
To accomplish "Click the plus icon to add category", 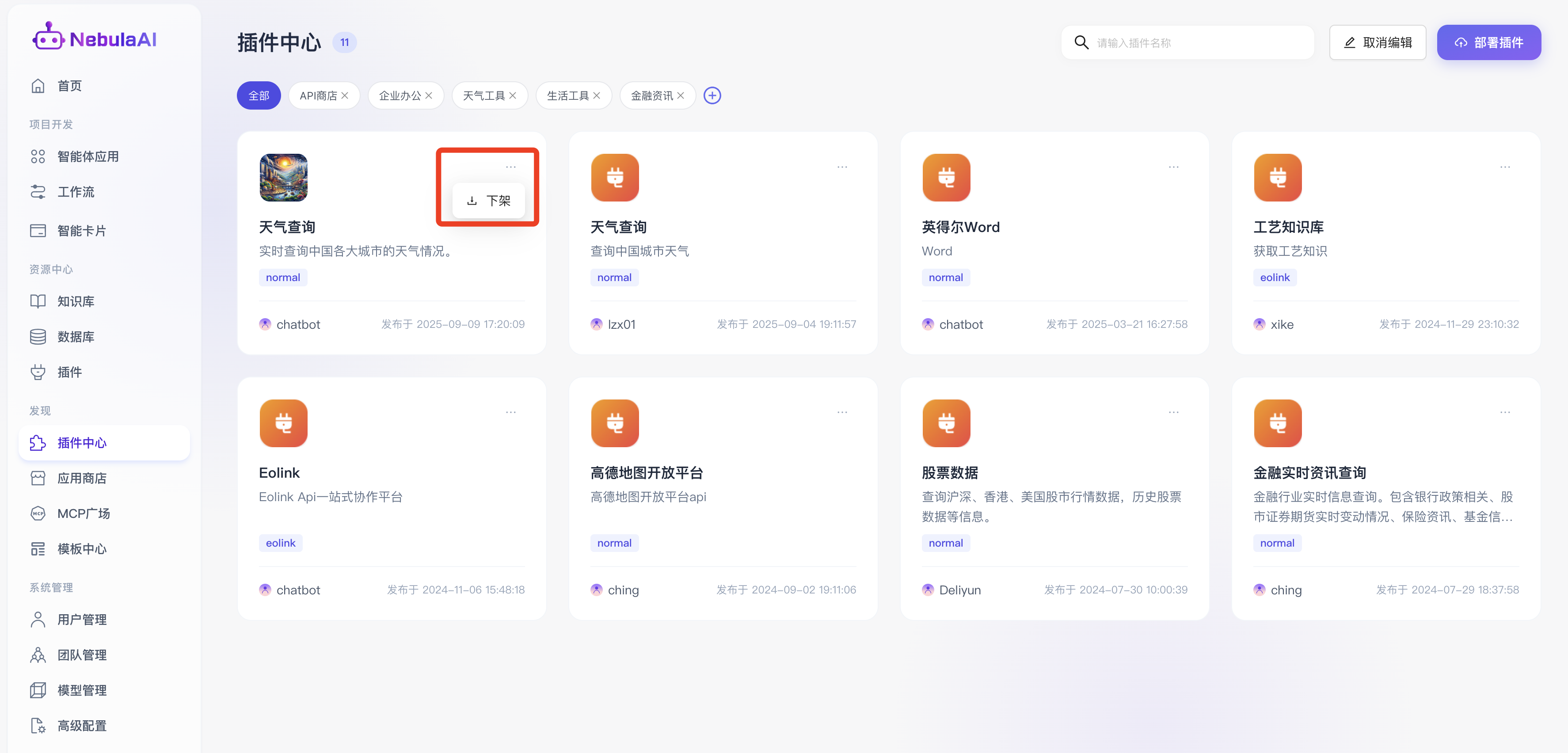I will 712,95.
